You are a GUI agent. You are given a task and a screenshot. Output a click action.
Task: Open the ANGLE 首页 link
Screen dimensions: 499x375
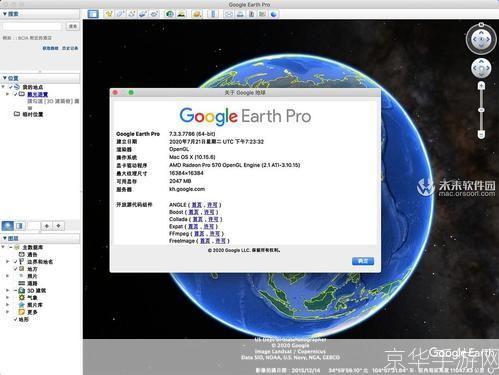[x=197, y=205]
